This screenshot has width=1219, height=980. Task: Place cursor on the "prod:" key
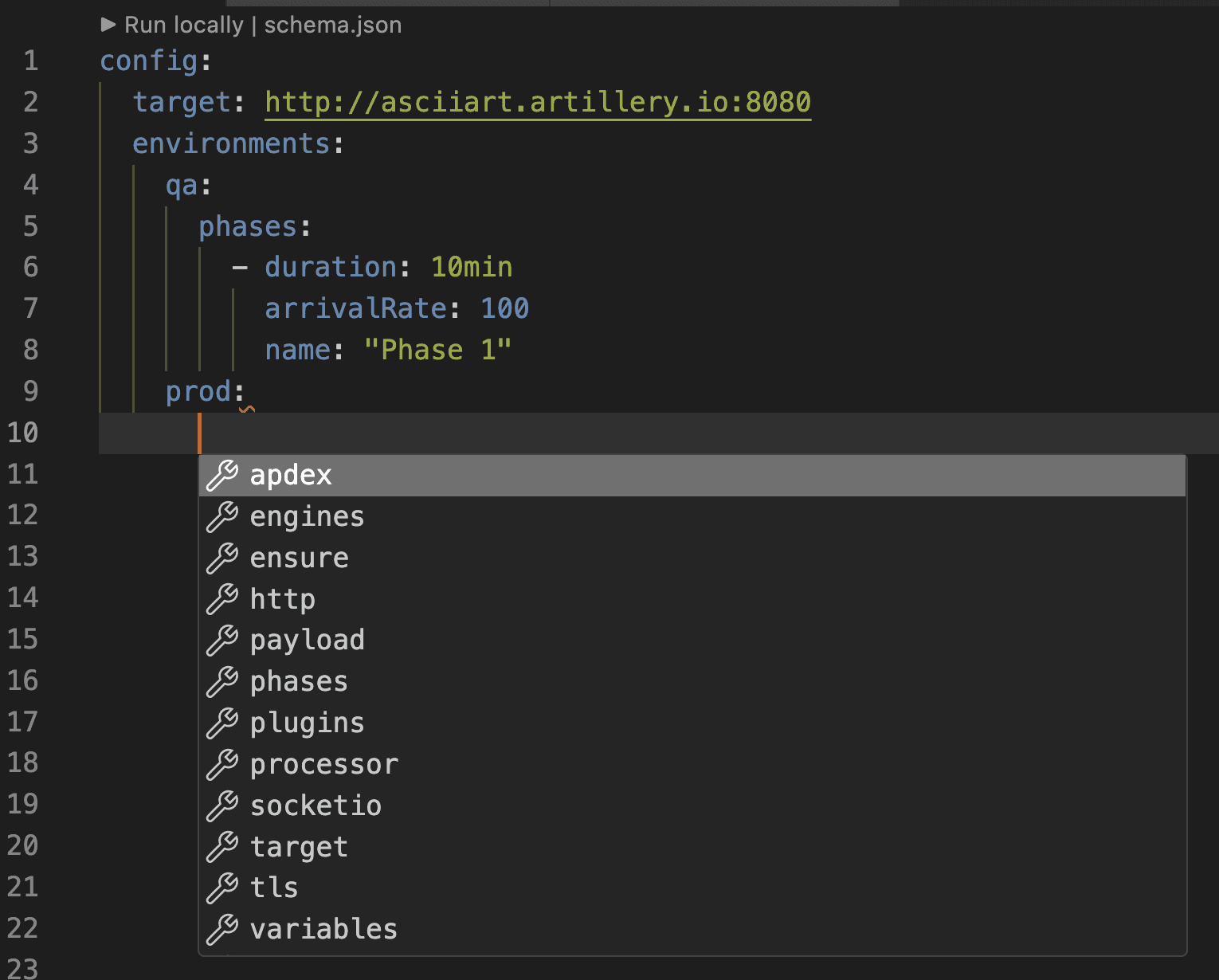(x=198, y=391)
